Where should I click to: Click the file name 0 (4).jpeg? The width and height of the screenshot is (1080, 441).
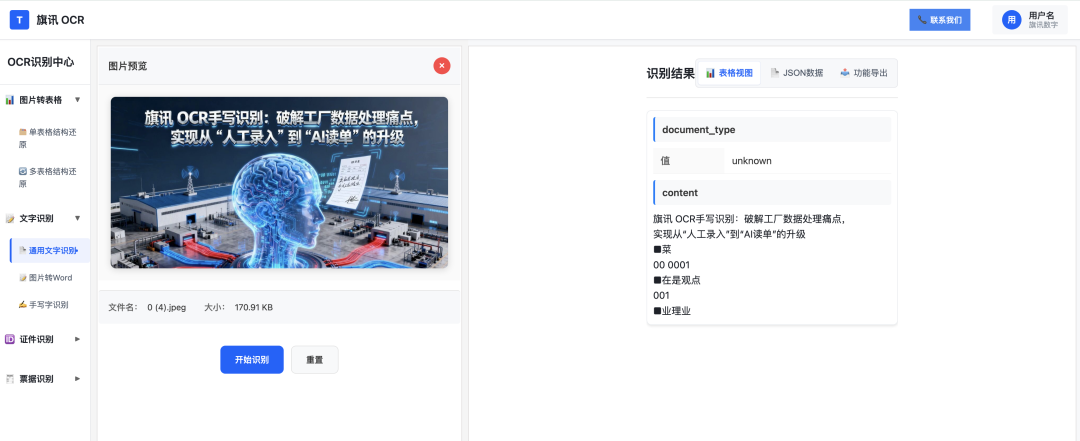(167, 307)
